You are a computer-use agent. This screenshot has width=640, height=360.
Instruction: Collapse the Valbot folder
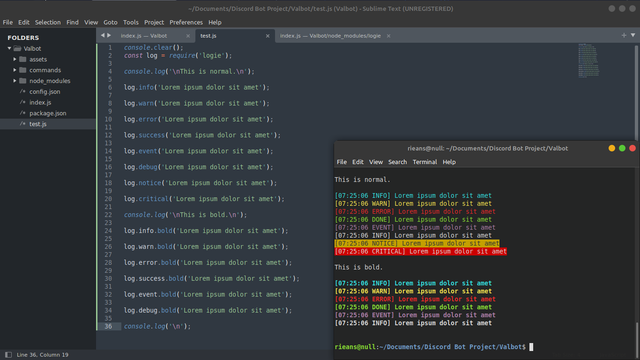[9, 49]
